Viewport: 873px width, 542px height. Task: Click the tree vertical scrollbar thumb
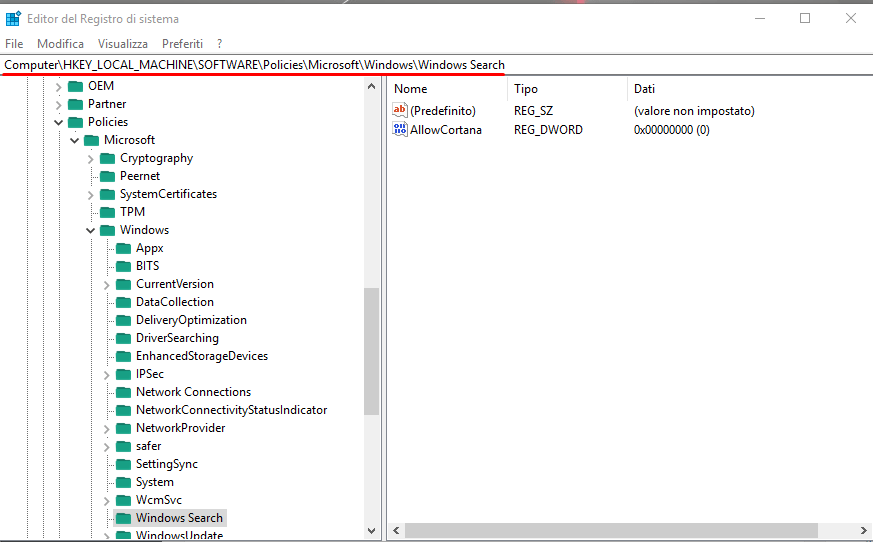[x=371, y=351]
